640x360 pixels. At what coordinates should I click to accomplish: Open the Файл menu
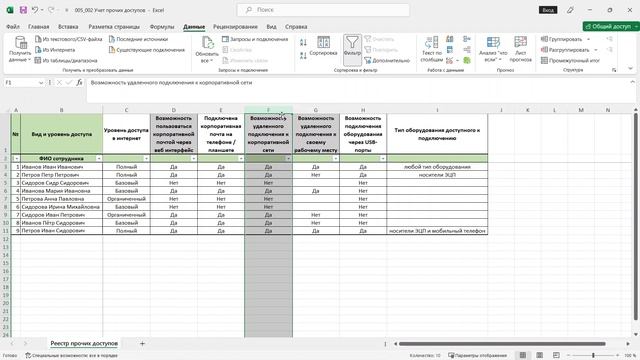coord(13,27)
